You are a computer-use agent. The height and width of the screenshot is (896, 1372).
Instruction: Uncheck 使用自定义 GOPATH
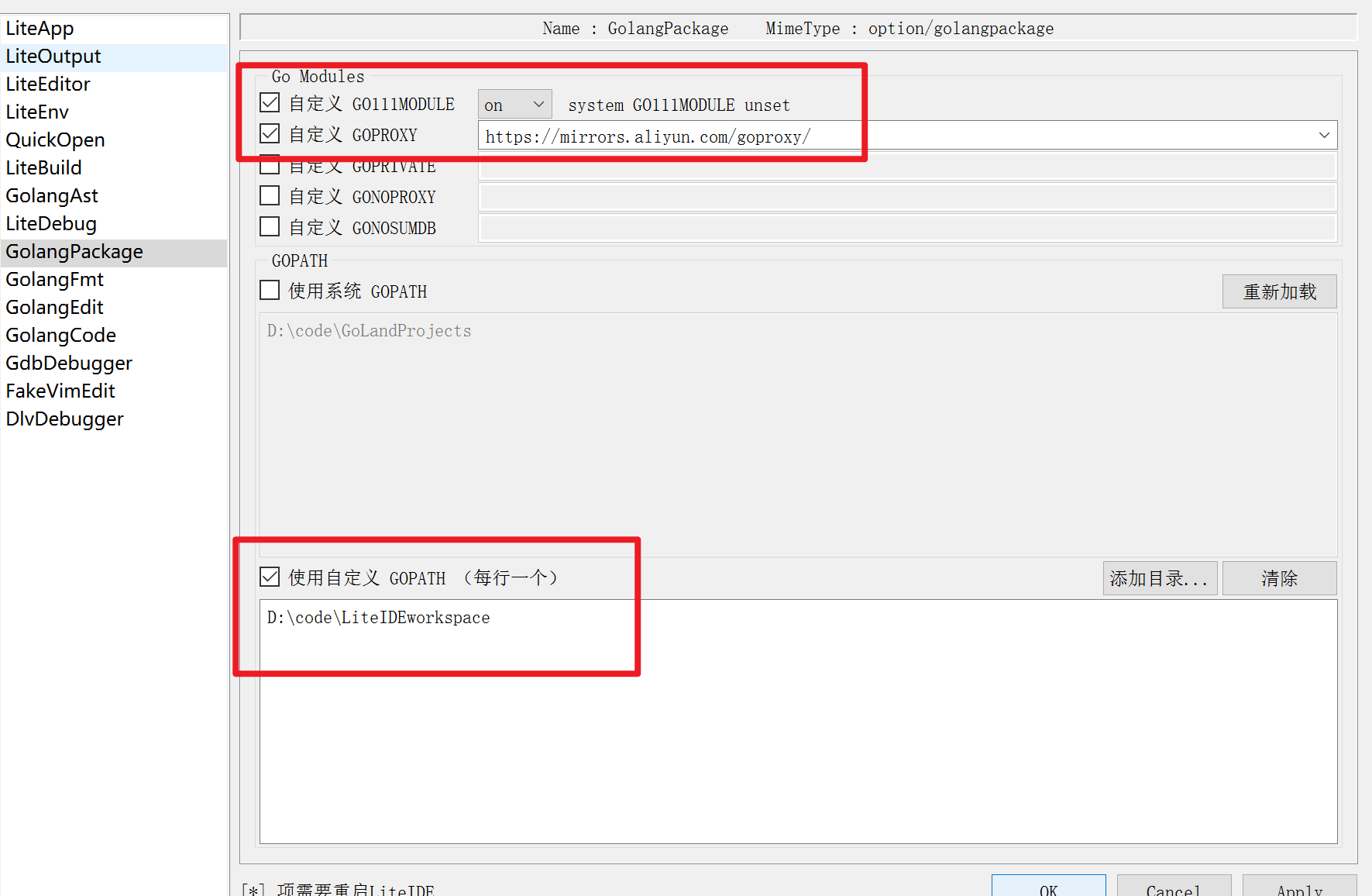click(269, 576)
